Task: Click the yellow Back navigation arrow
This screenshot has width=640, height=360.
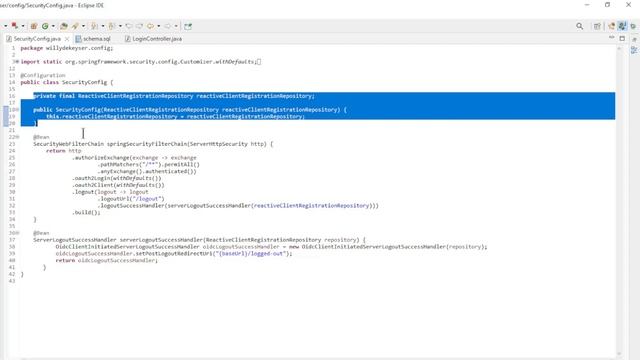Action: click(x=151, y=26)
